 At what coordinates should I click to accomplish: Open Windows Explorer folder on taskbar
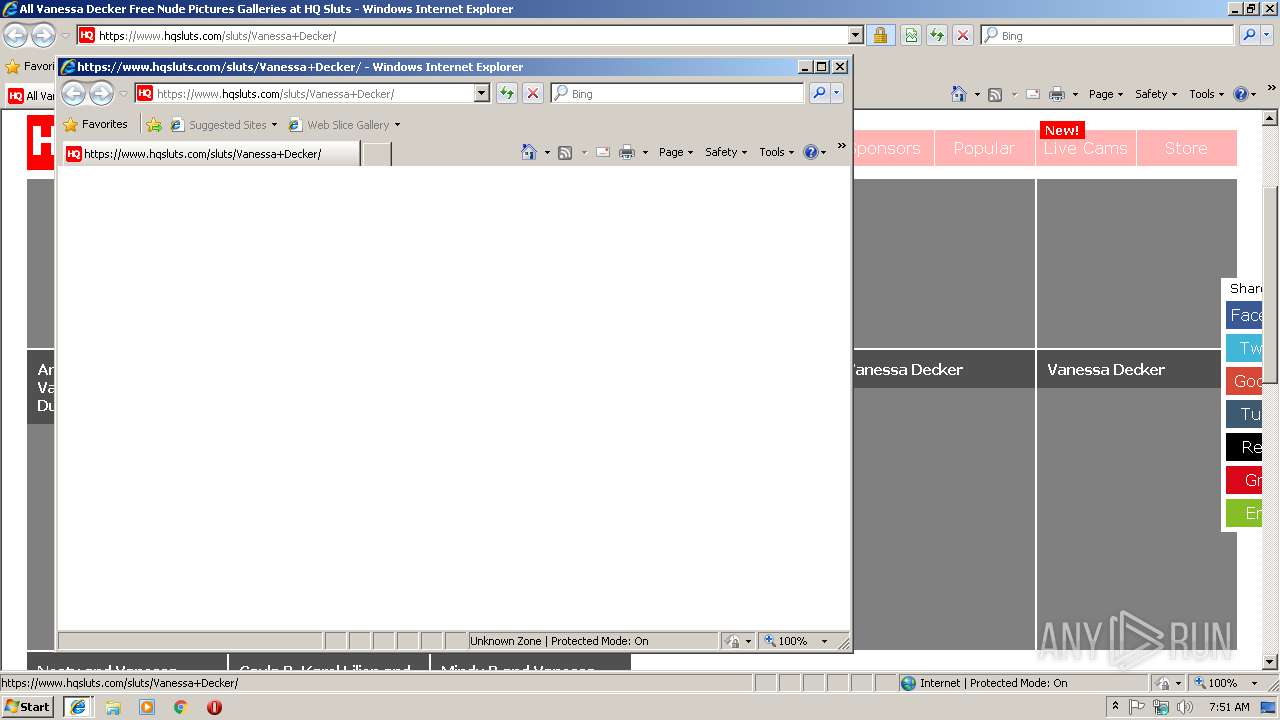coord(113,707)
